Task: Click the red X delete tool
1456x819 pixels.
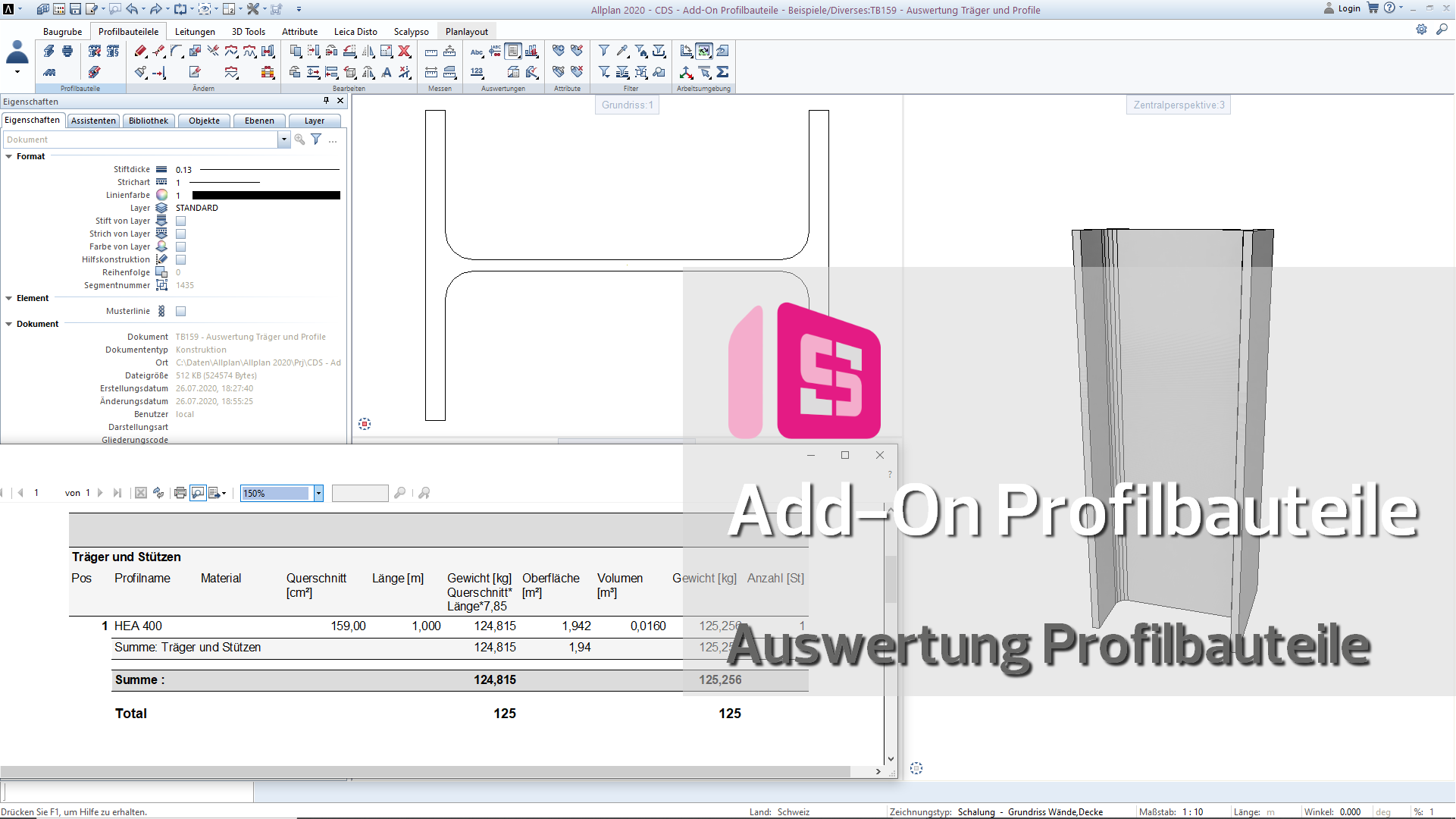Action: point(405,52)
